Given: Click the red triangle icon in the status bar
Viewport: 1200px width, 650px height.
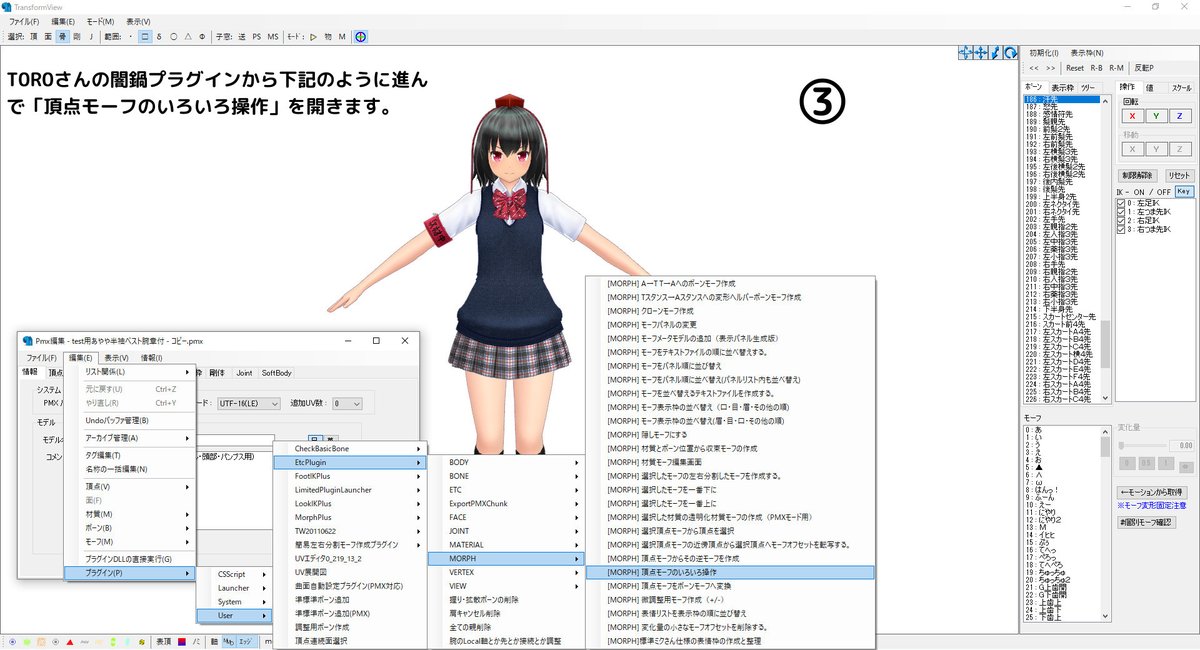Looking at the screenshot, I should (70, 640).
